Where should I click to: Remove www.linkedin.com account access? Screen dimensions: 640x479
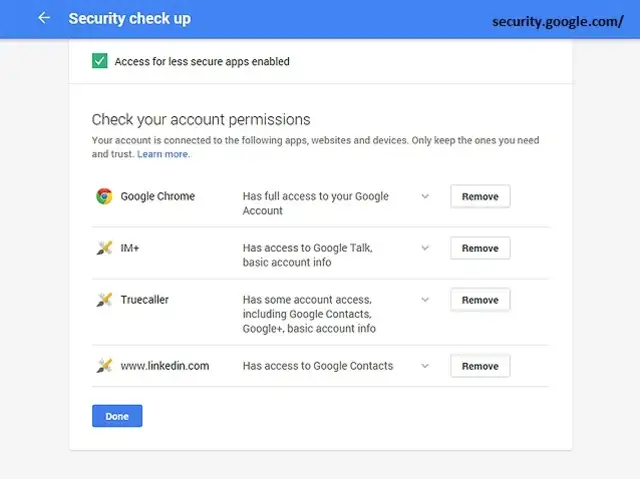pyautogui.click(x=480, y=366)
